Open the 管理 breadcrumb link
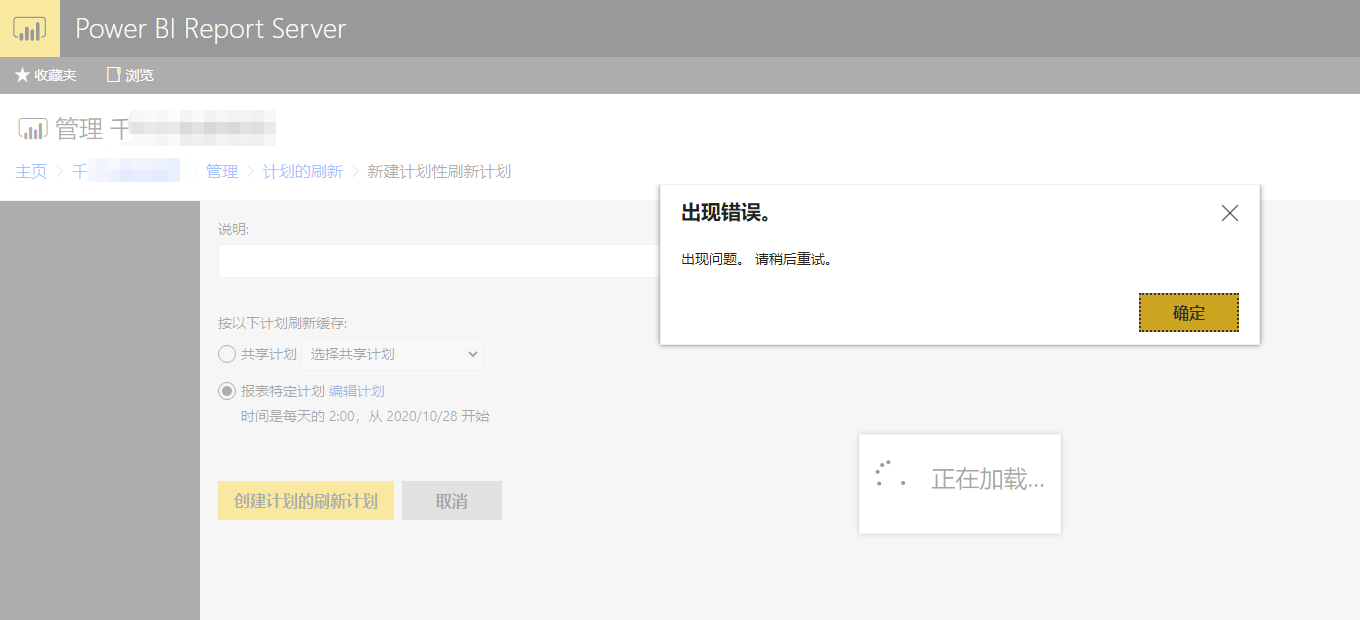1360x620 pixels. 222,171
